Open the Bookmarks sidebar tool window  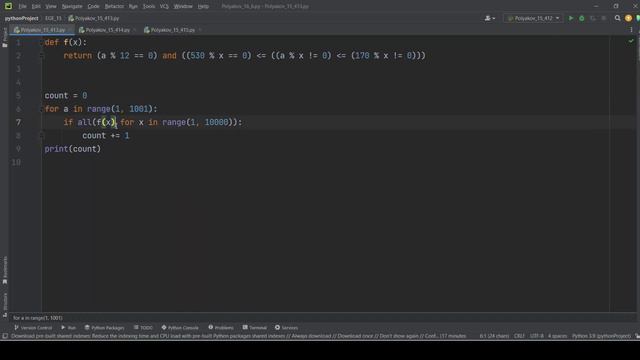pyautogui.click(x=4, y=270)
